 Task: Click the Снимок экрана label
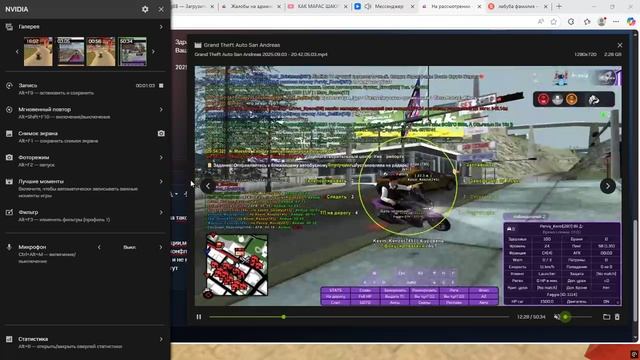[x=38, y=133]
